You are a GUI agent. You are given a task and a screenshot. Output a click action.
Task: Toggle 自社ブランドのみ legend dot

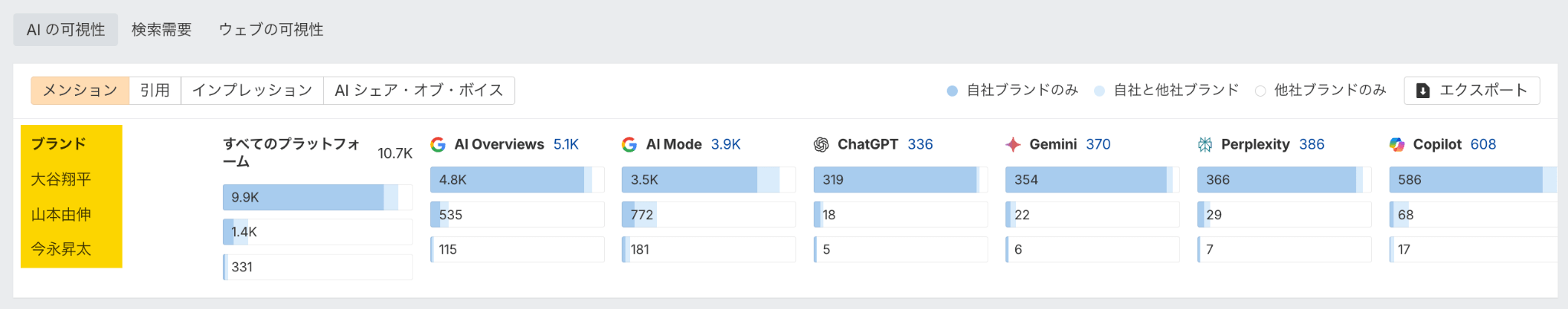click(x=952, y=90)
